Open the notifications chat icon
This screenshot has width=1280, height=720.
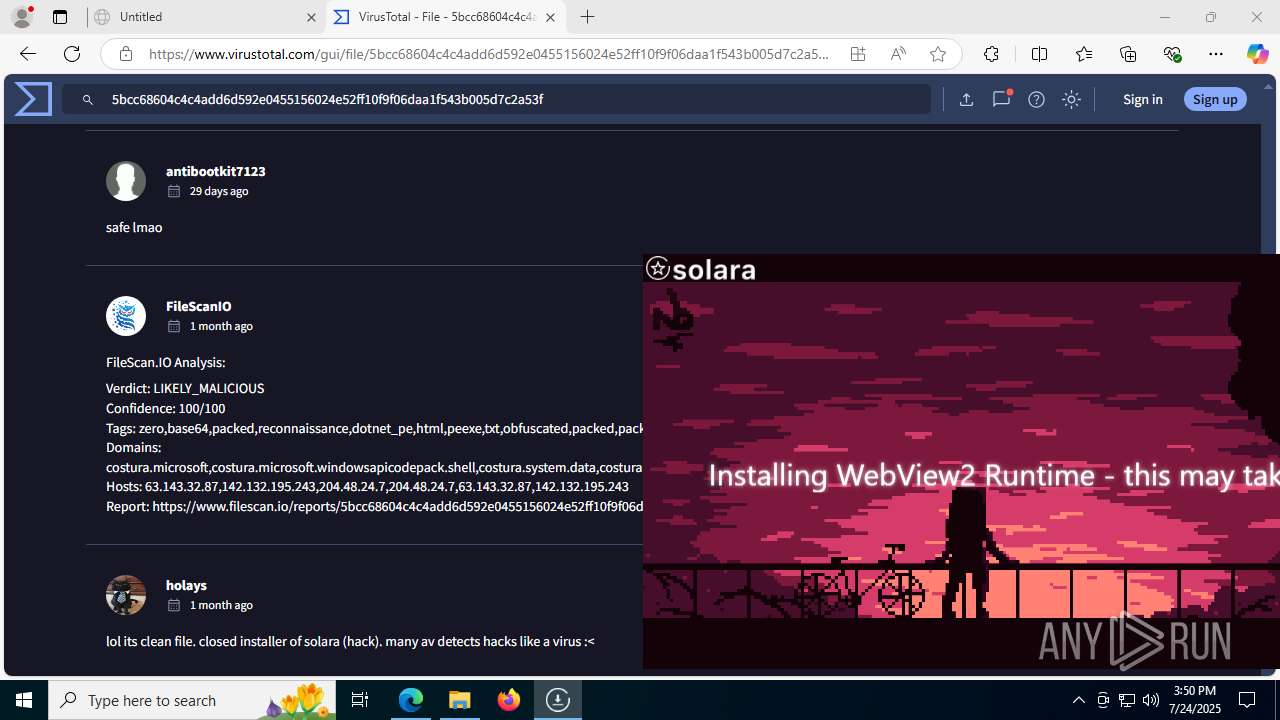coord(1001,99)
